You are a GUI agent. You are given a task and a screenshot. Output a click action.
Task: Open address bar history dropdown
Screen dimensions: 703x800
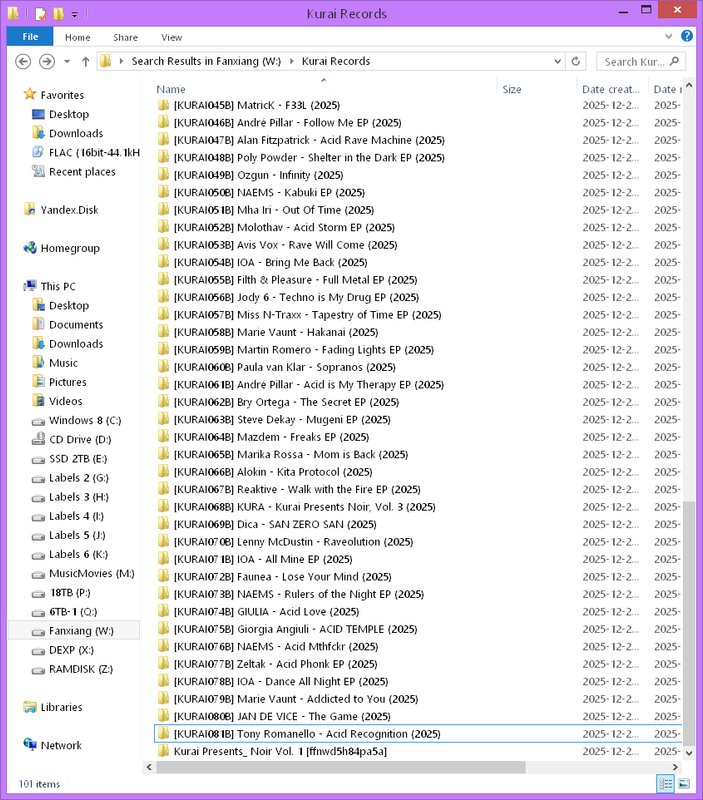coord(558,61)
